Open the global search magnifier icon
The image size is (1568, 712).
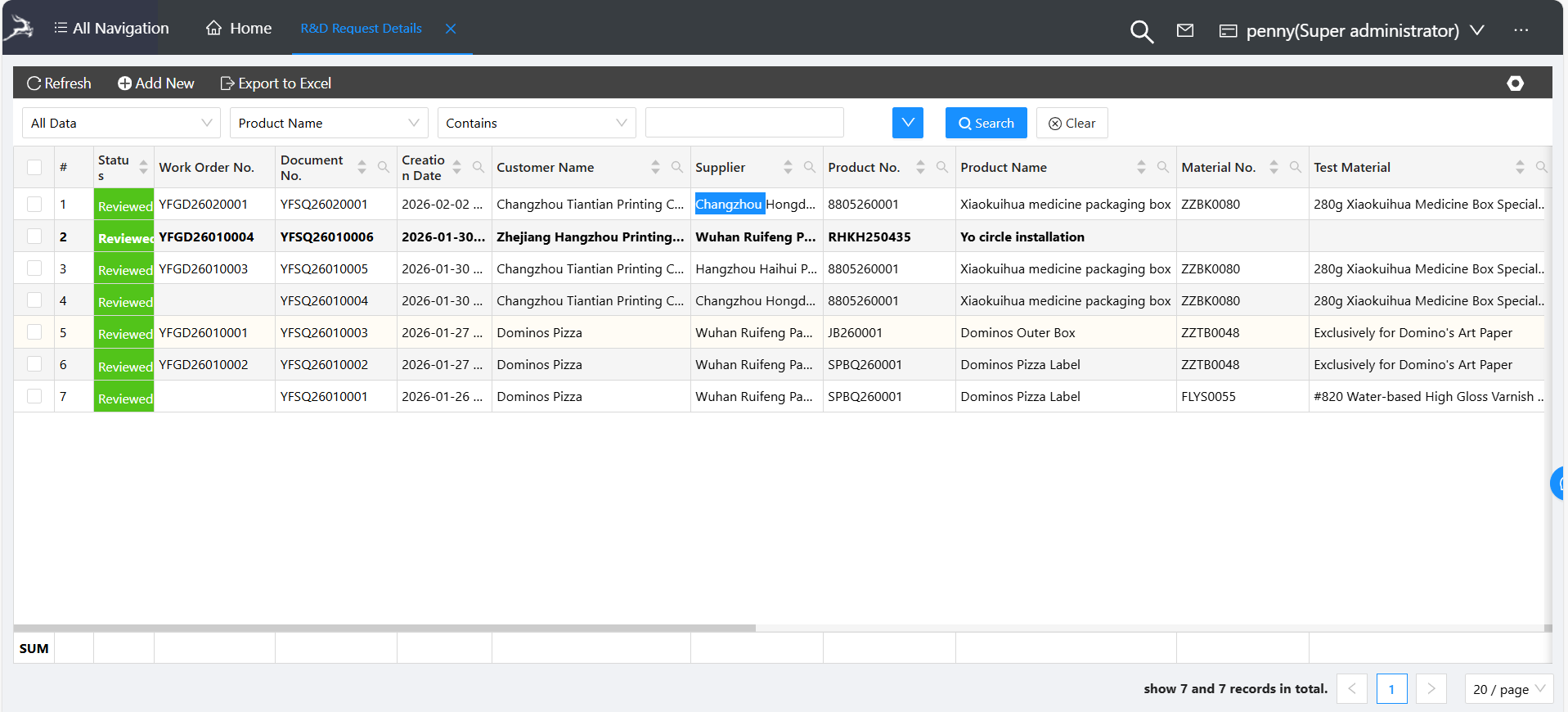click(x=1141, y=31)
